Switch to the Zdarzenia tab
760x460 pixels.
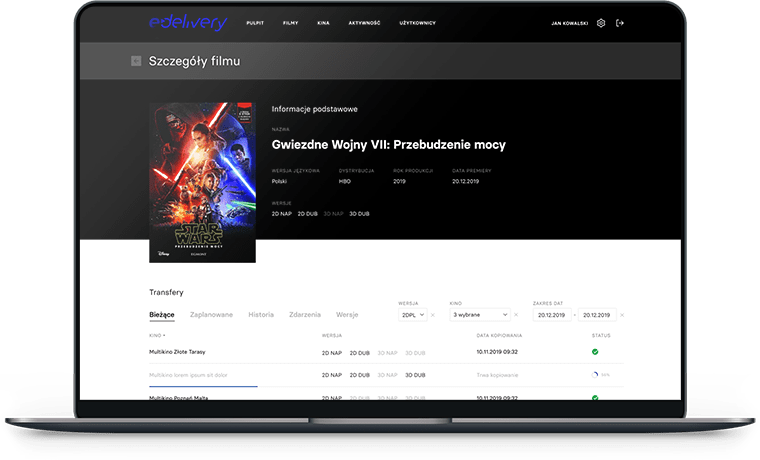(x=305, y=315)
